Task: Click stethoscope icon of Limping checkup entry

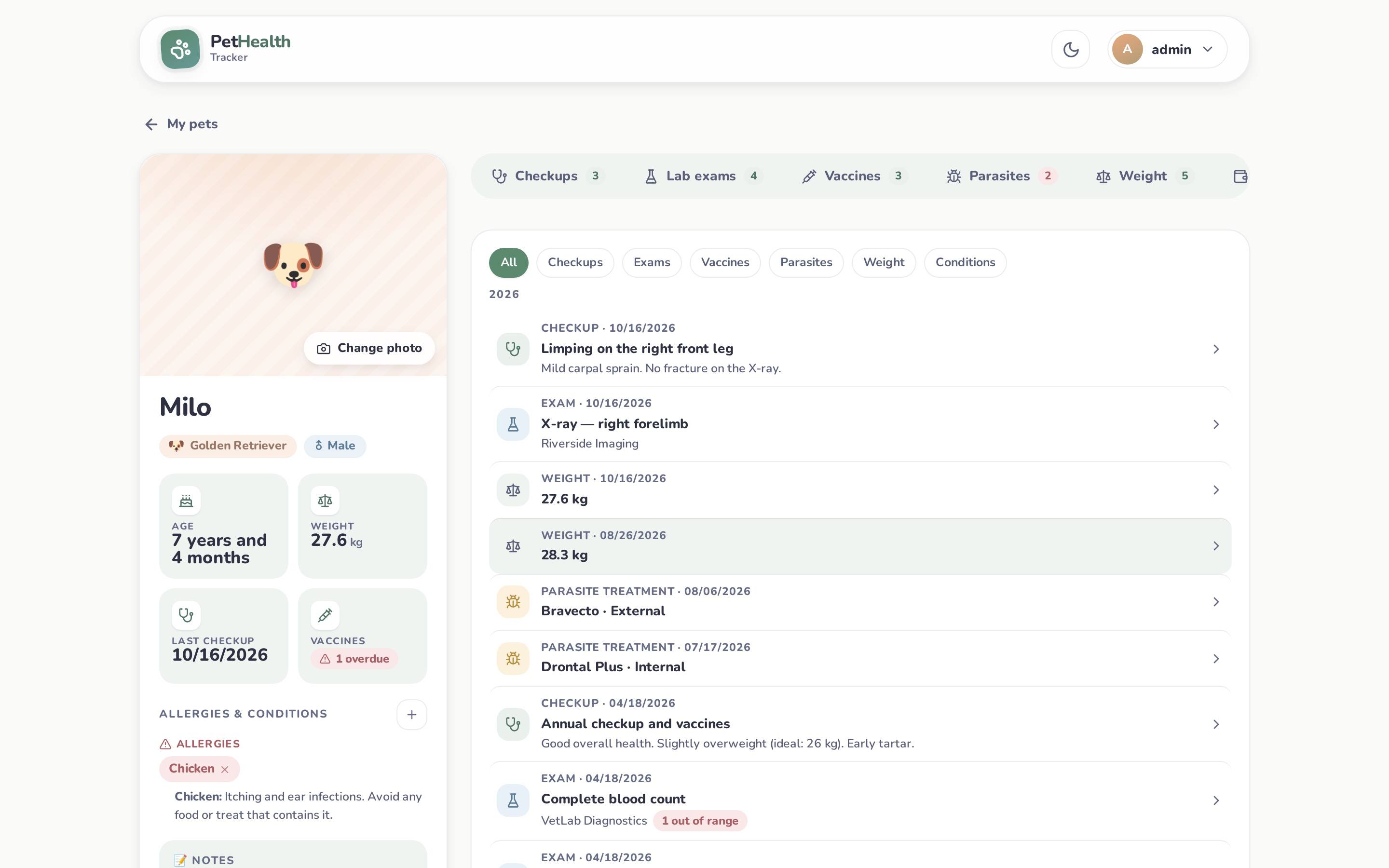Action: coord(513,349)
